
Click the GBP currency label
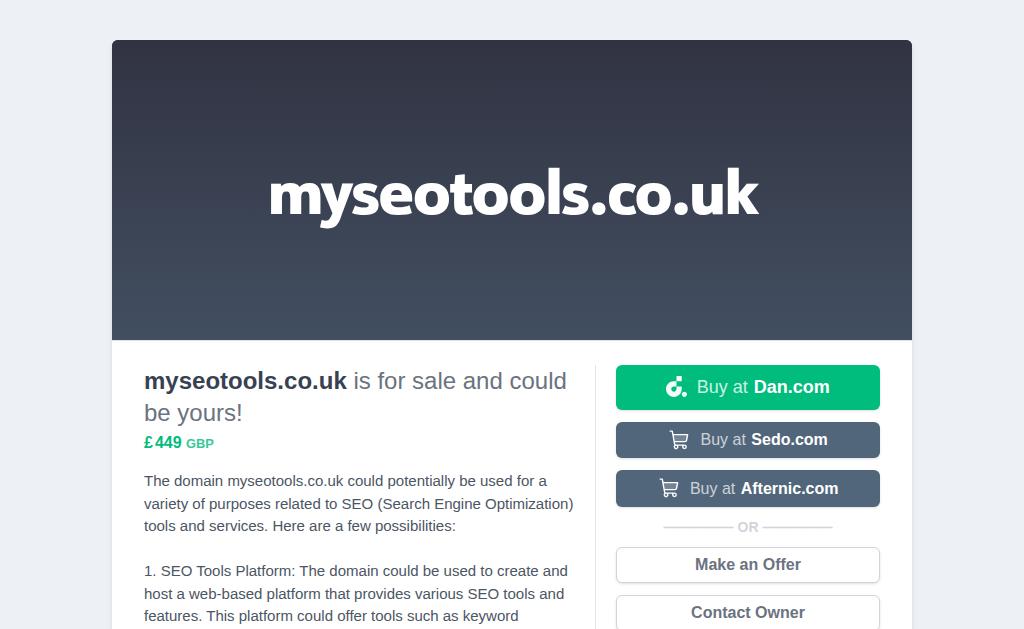point(200,444)
